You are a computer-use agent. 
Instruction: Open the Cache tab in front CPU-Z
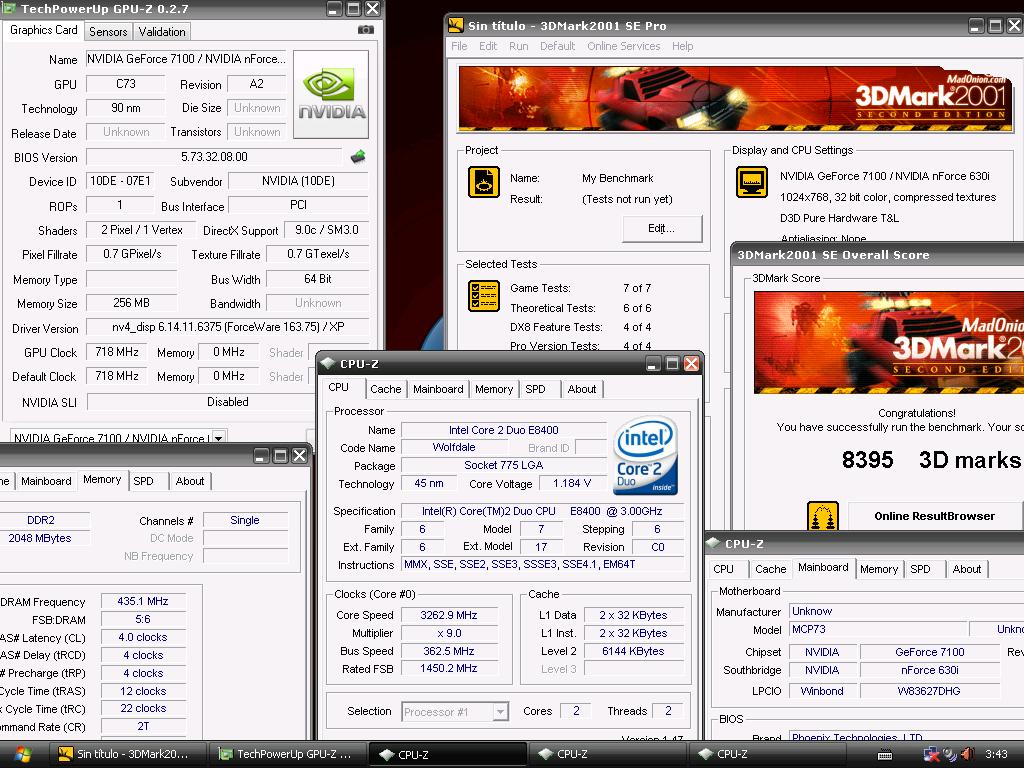(x=385, y=389)
